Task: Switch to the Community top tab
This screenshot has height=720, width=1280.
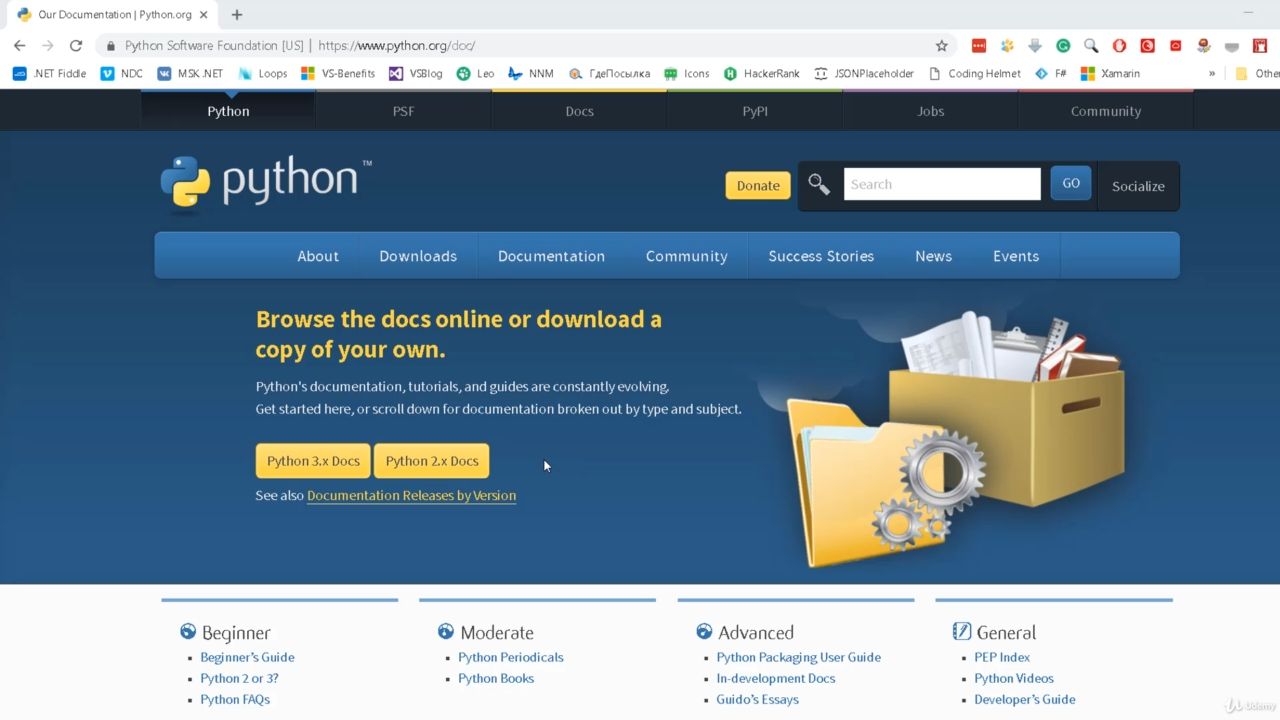Action: point(1106,111)
